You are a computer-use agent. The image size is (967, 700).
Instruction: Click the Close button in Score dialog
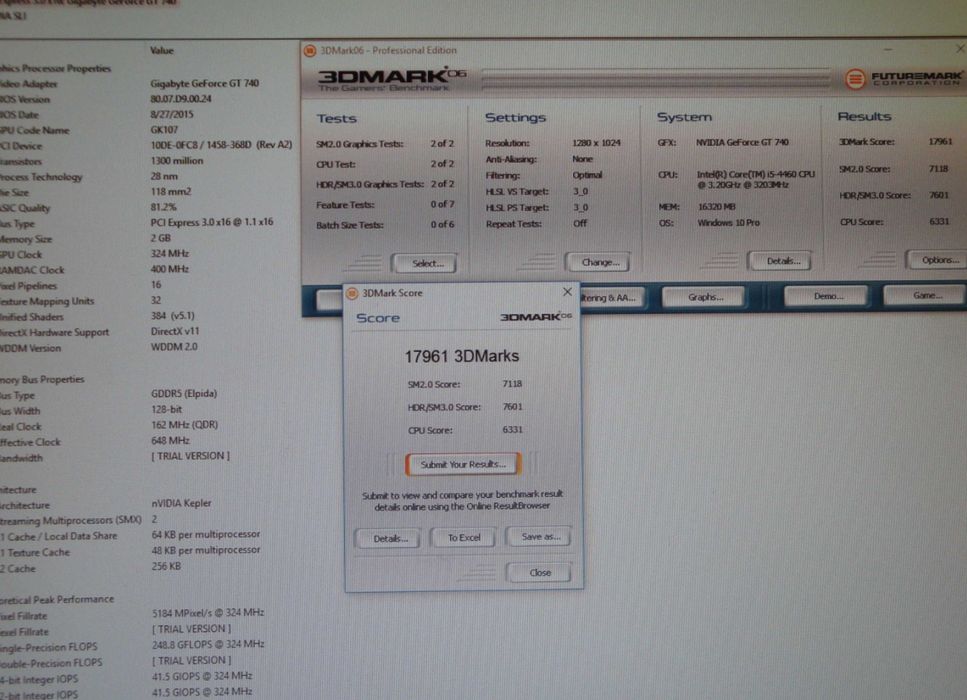click(x=539, y=572)
